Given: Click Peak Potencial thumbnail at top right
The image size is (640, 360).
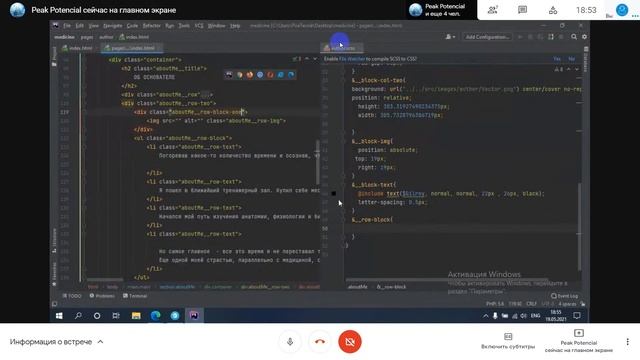Looking at the screenshot, I should click(x=416, y=10).
